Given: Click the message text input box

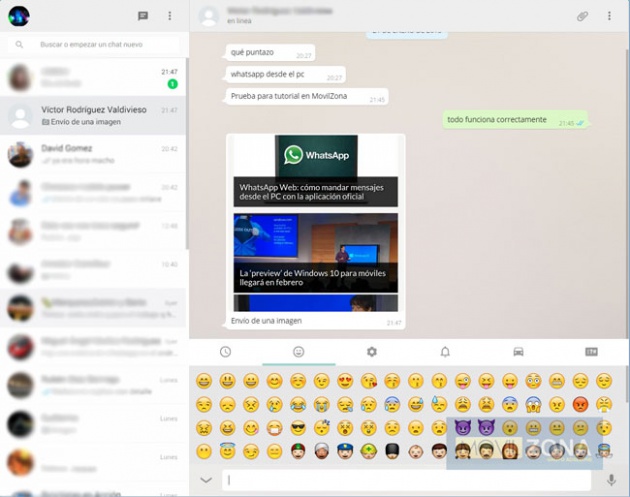Looking at the screenshot, I should pos(408,480).
